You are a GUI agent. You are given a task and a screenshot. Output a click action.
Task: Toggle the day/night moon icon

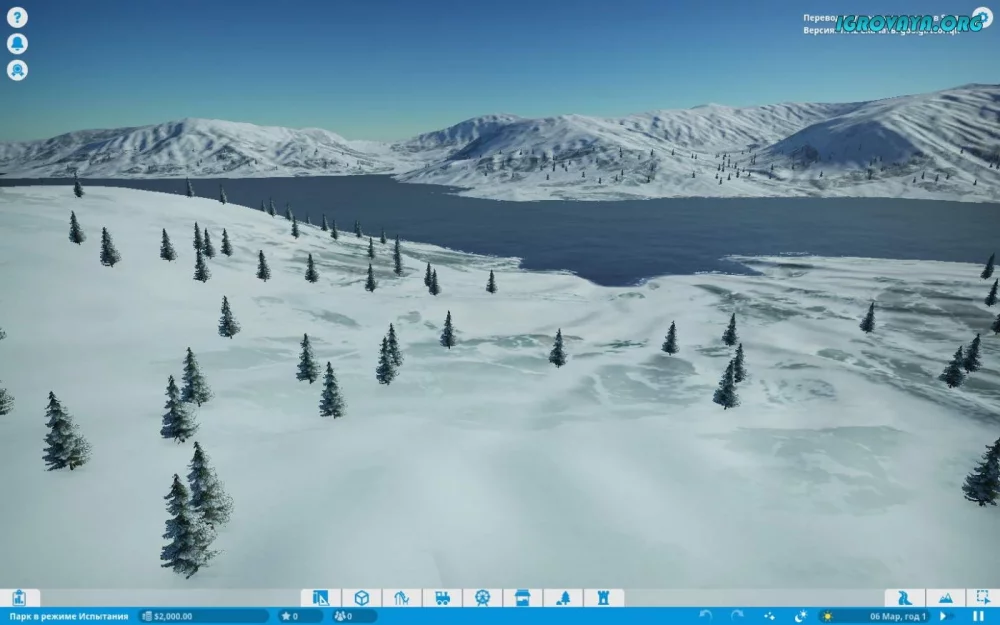point(800,616)
